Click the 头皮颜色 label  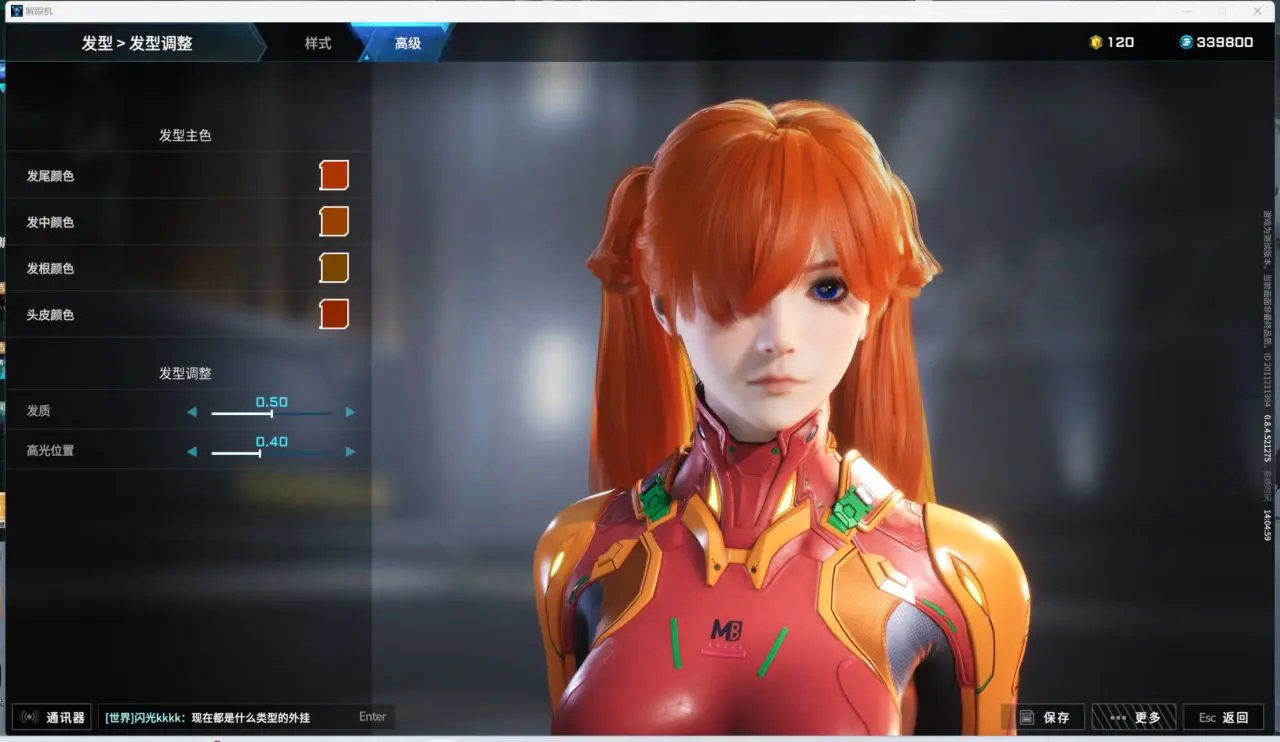point(50,314)
